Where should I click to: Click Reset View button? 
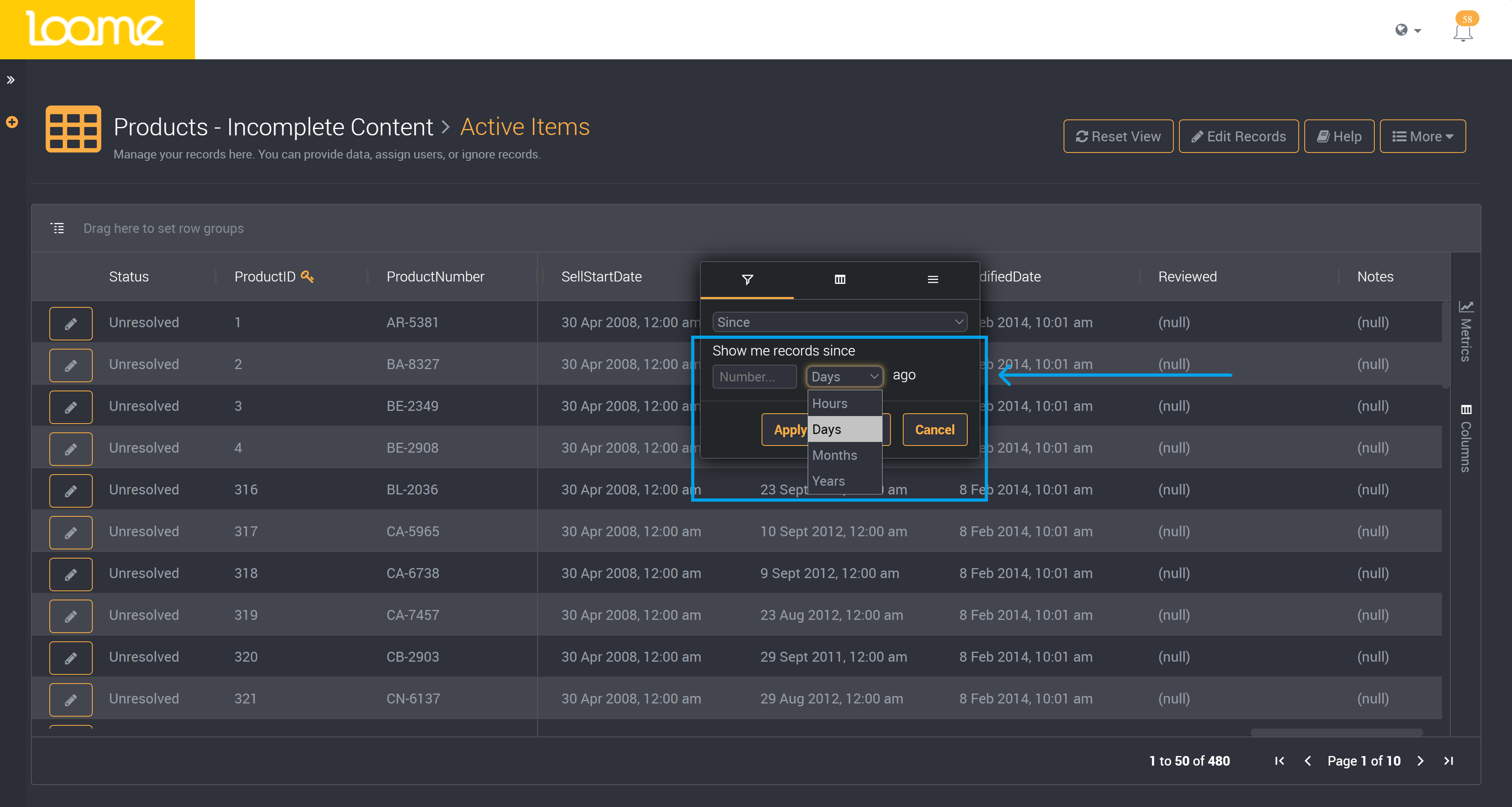pyautogui.click(x=1118, y=136)
